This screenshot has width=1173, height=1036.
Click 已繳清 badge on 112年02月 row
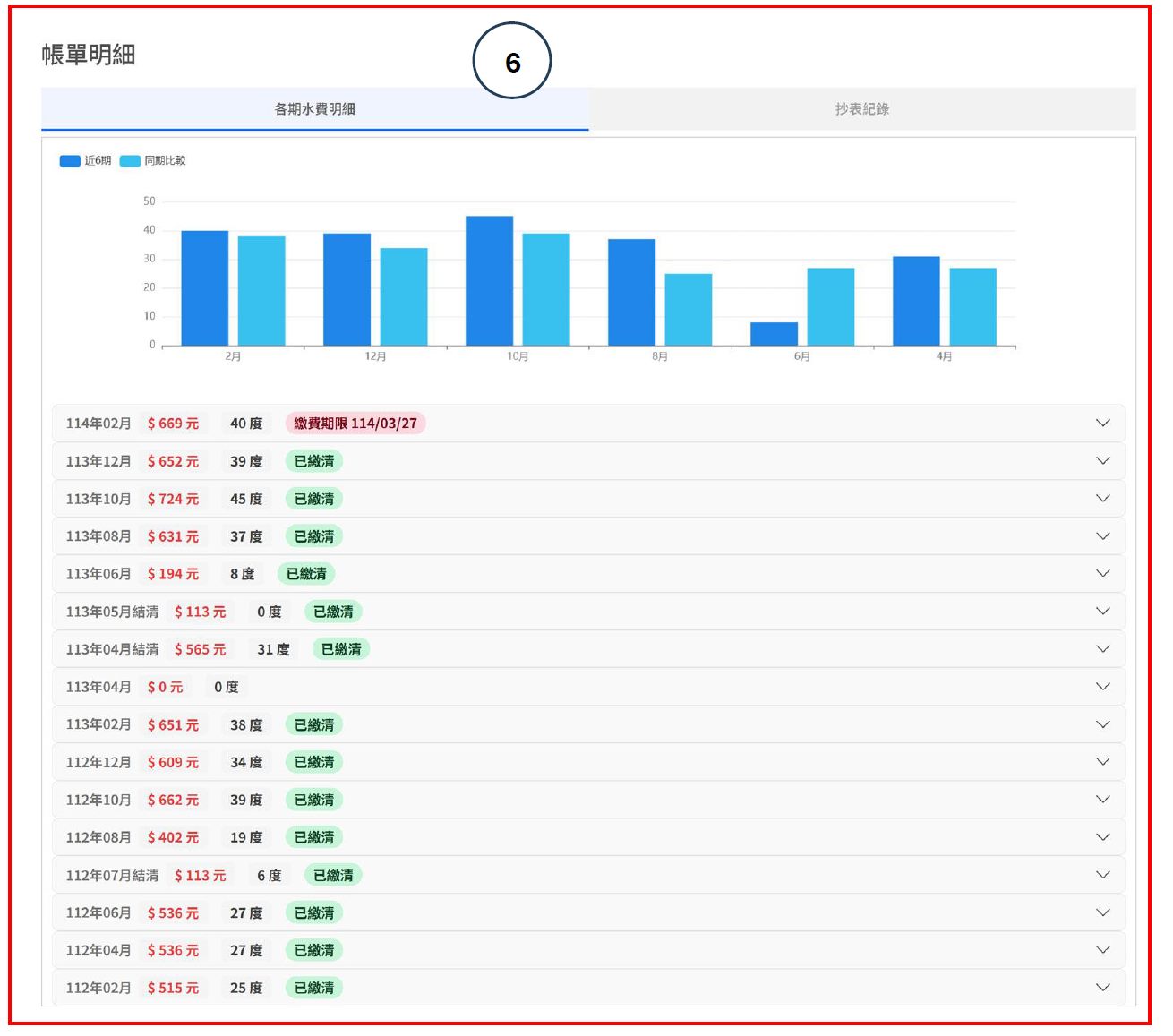[314, 988]
